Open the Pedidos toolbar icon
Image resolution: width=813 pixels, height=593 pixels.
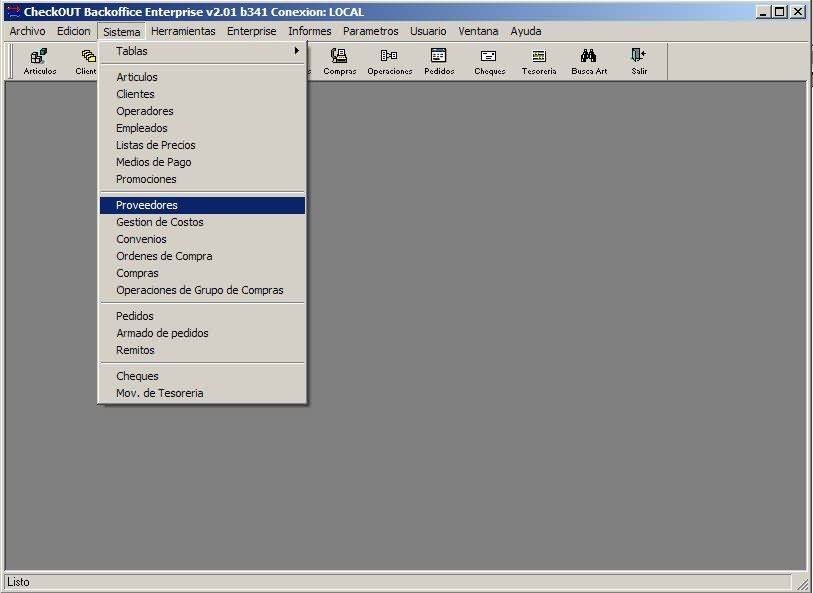[439, 62]
